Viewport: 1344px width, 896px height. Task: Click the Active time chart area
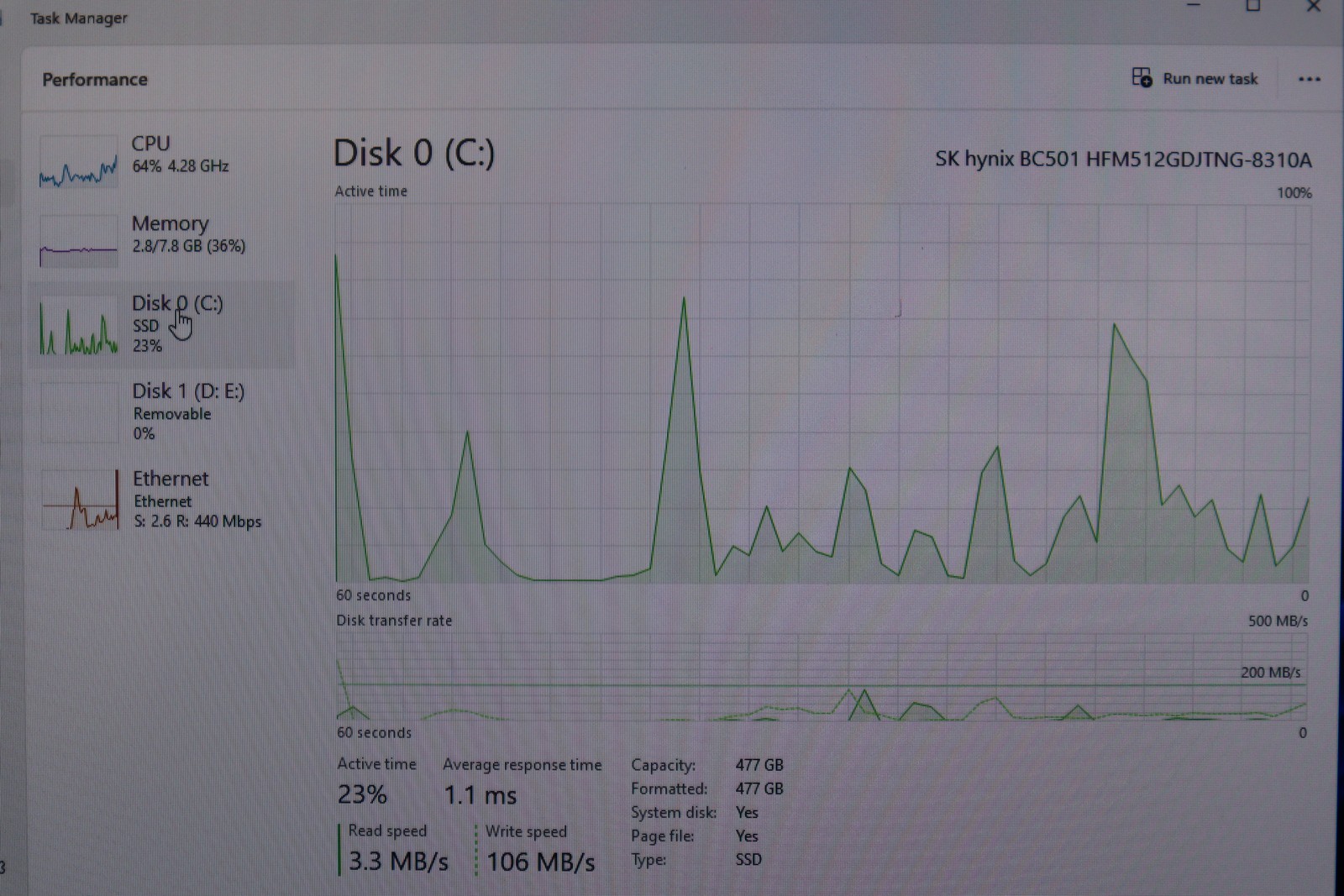pyautogui.click(x=822, y=393)
